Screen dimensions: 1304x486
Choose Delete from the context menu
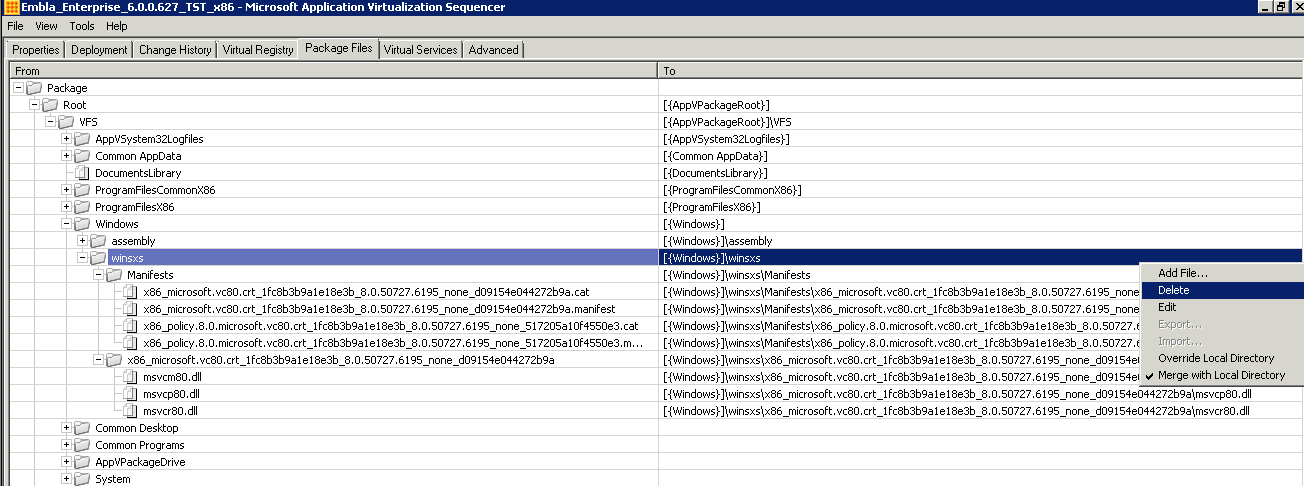(x=1173, y=290)
